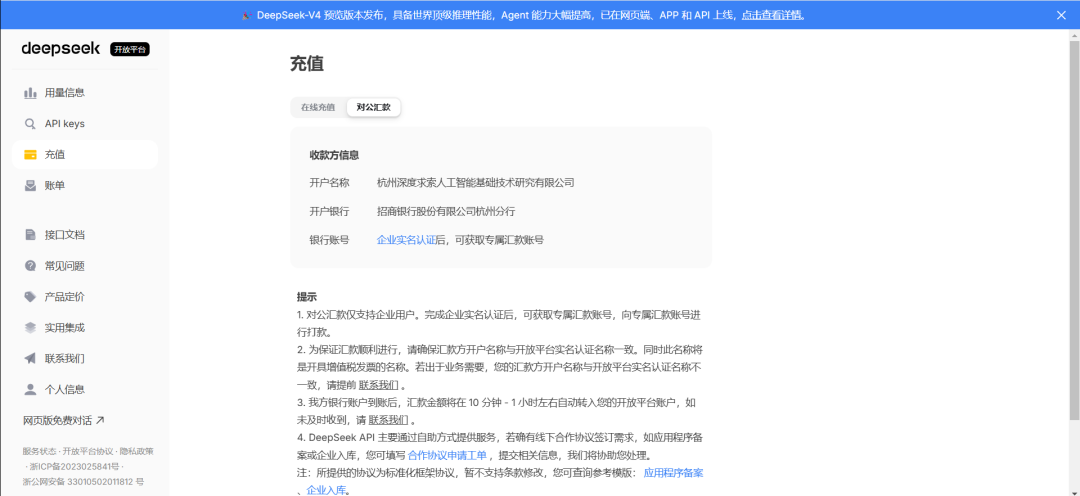Click the 开户银行 label
This screenshot has width=1080, height=496.
click(329, 211)
